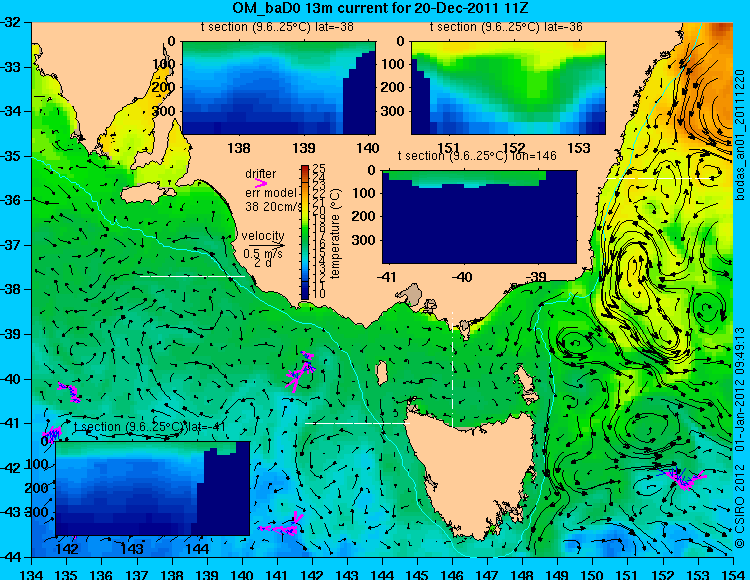Open the lat=-36 temperature section inset plot
The height and width of the screenshot is (580, 750).
508,88
